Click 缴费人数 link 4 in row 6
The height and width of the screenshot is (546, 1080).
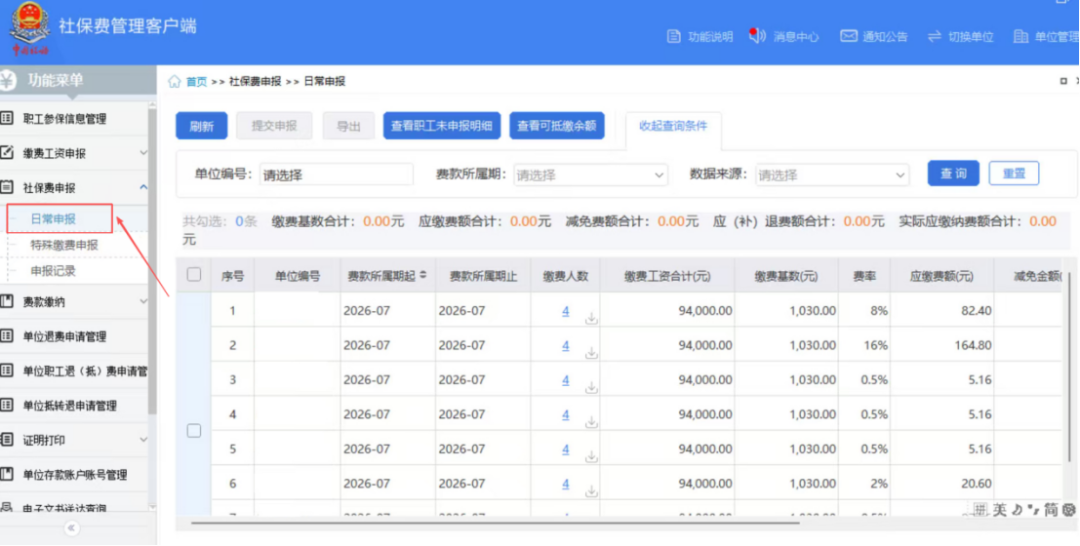click(565, 483)
